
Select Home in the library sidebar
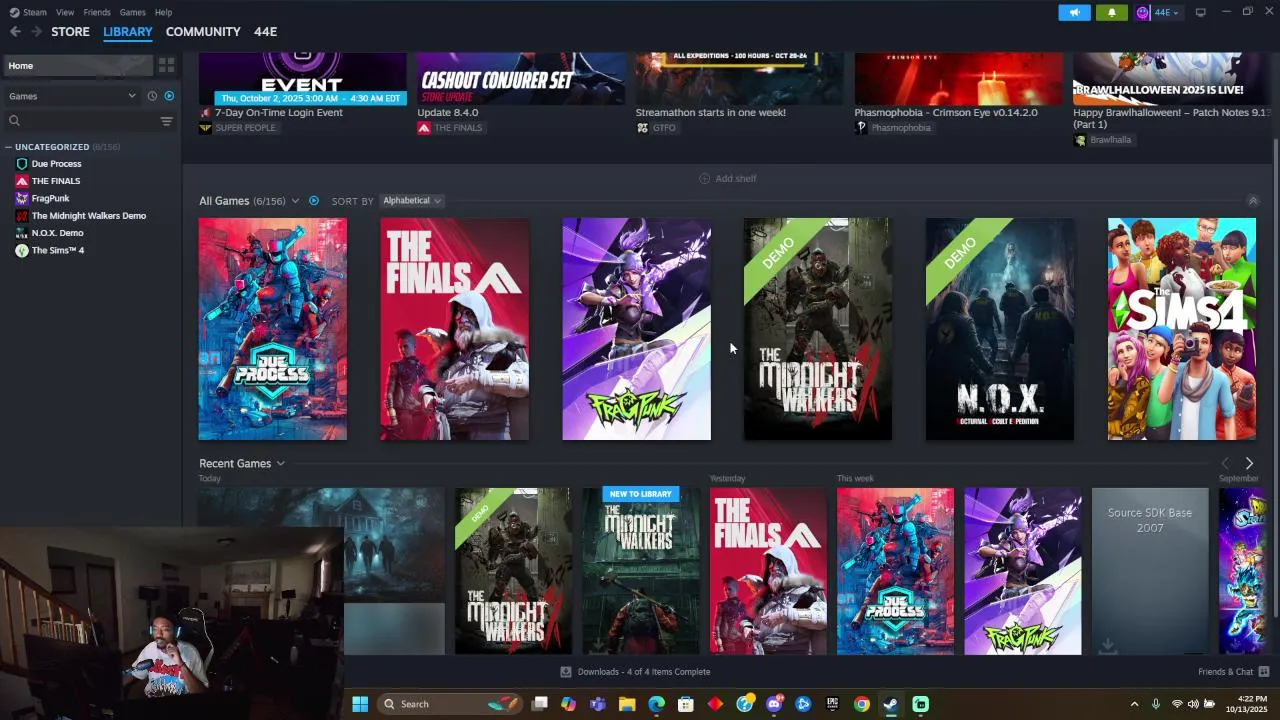pos(78,66)
